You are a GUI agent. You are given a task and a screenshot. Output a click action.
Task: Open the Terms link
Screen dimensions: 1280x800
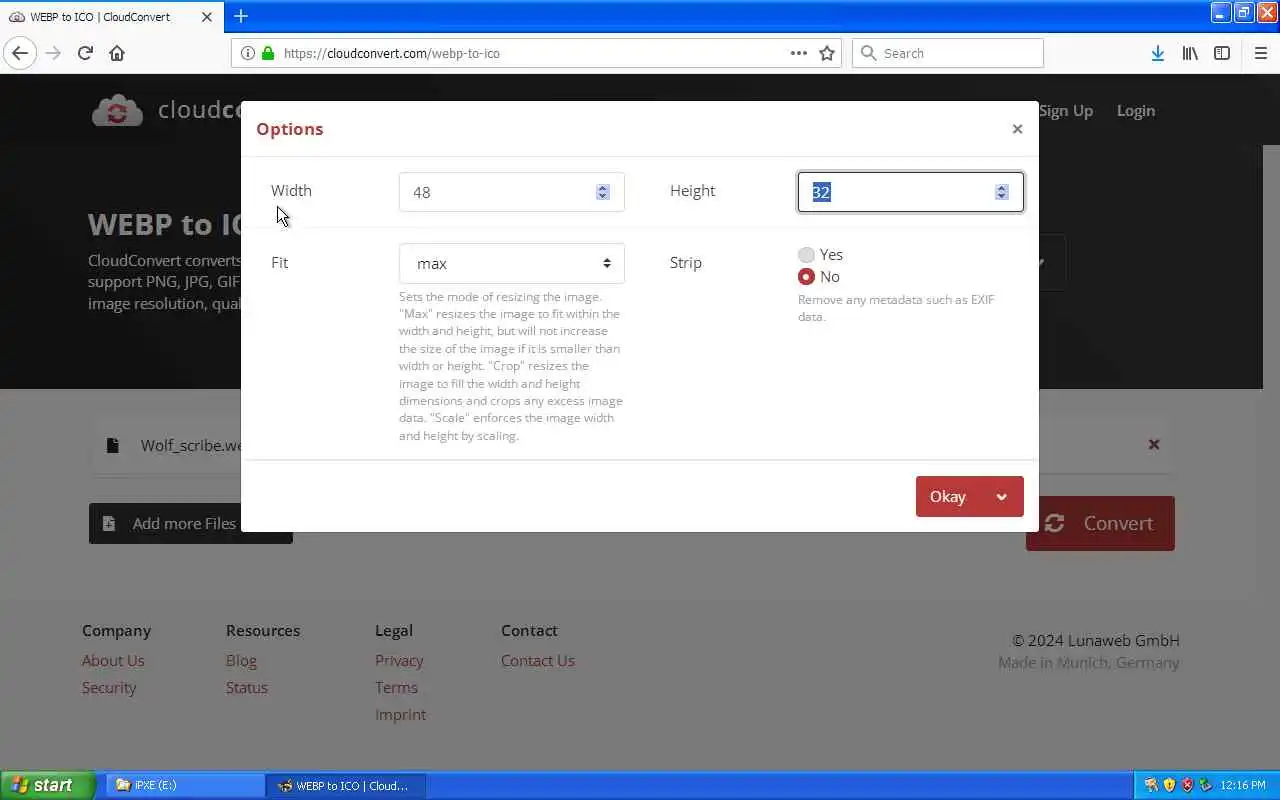pyautogui.click(x=396, y=688)
